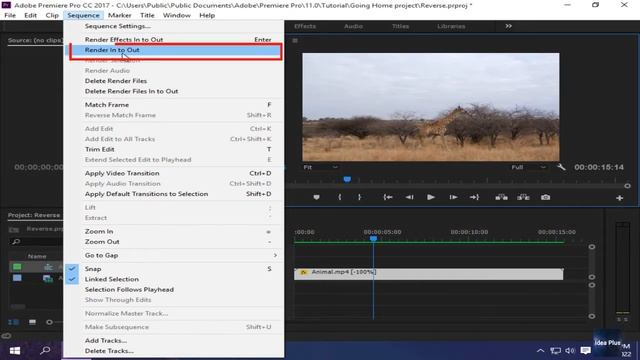Open the Button Editor plus icon
640x360 pixels.
click(x=620, y=198)
